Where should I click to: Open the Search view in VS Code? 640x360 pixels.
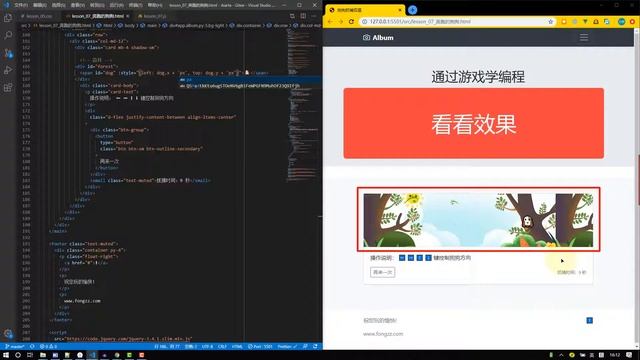click(8, 36)
